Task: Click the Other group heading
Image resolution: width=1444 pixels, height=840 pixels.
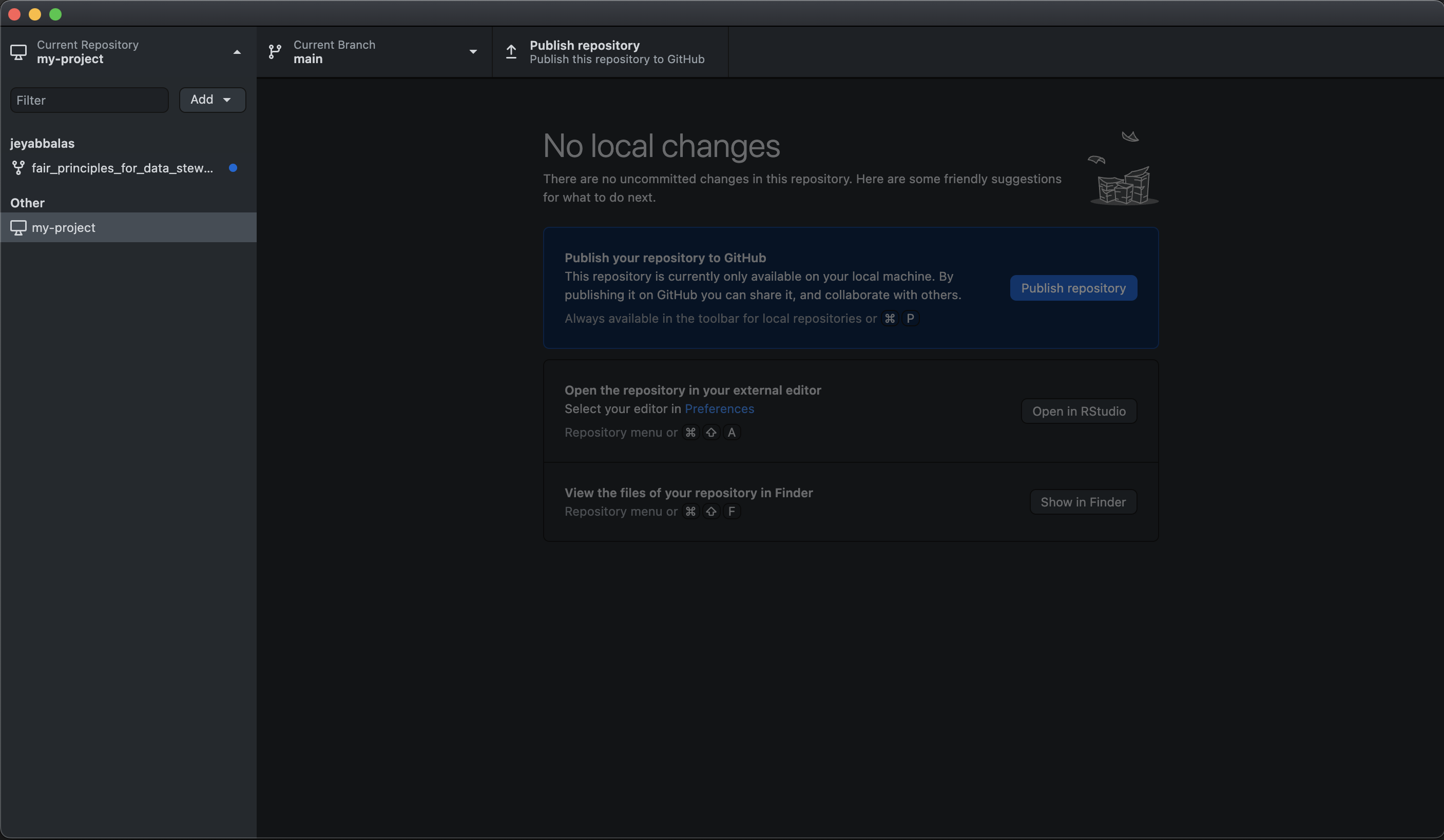Action: pos(27,203)
